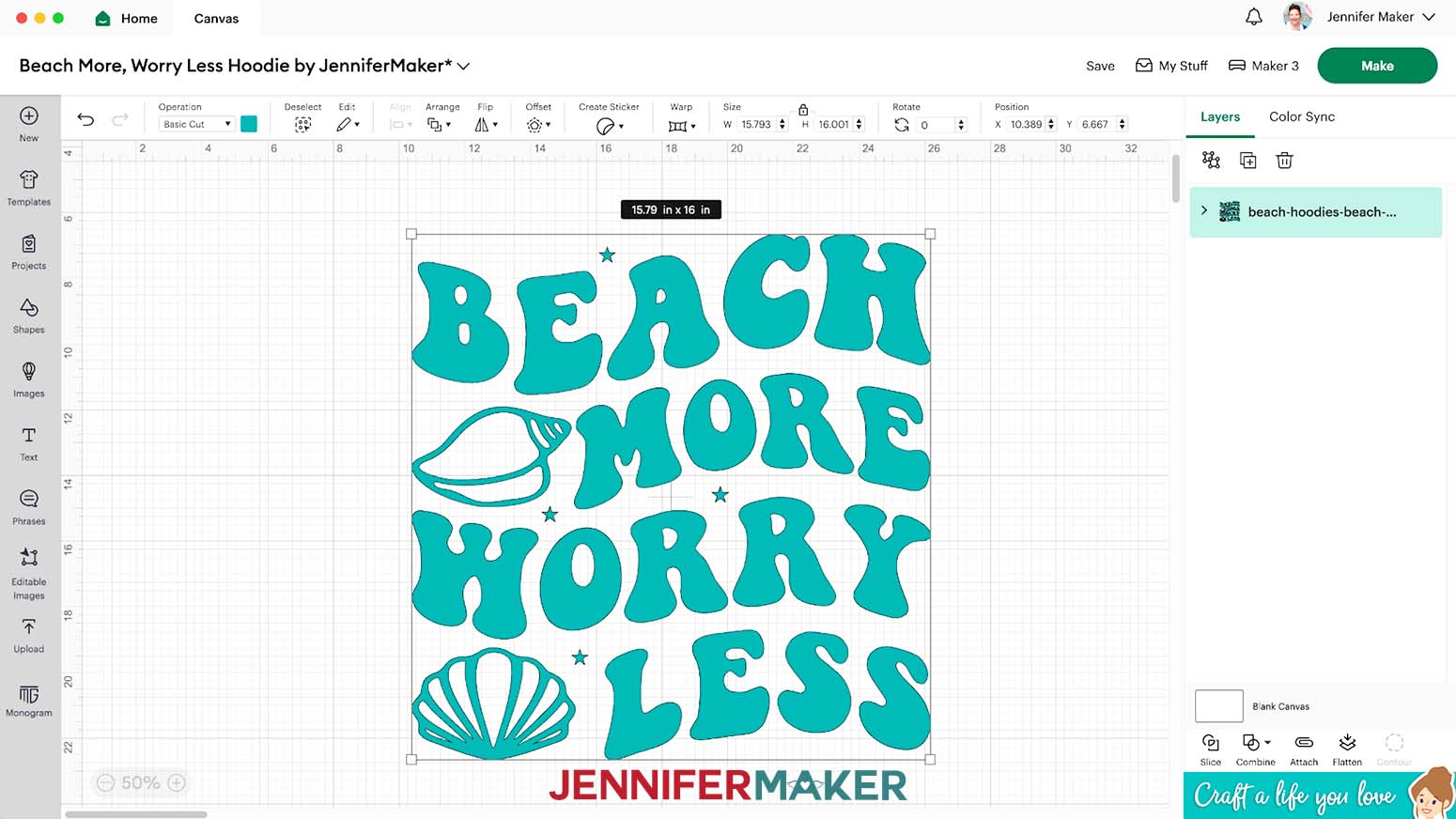Open My Stuff
Viewport: 1456px width, 819px height.
(x=1171, y=66)
